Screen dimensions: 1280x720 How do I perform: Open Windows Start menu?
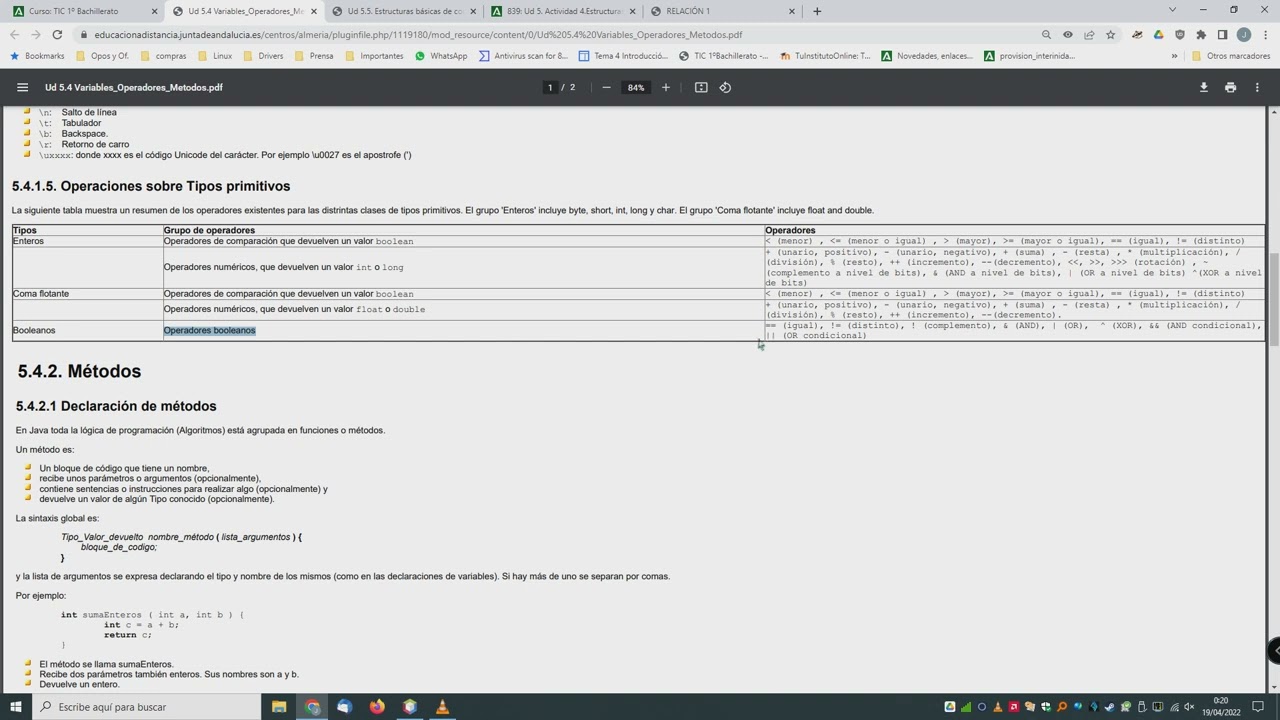coord(16,707)
